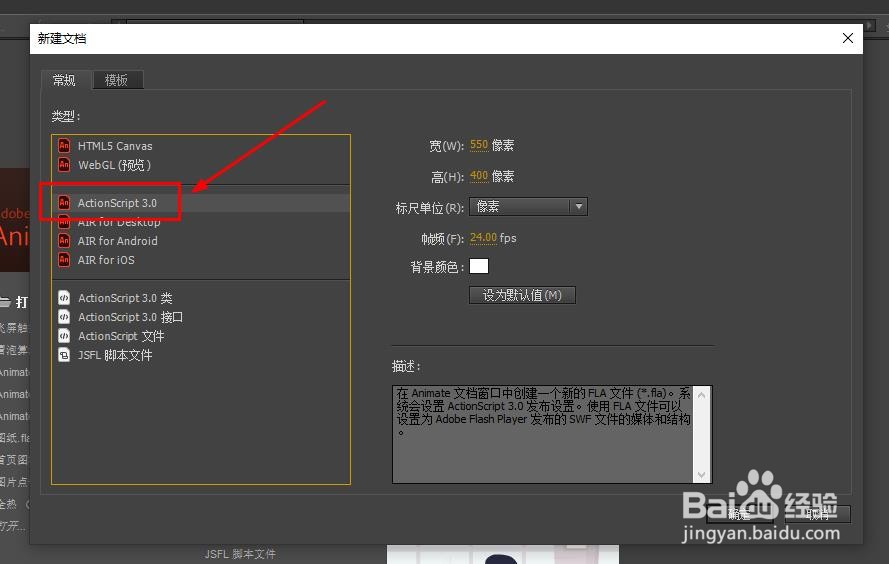The height and width of the screenshot is (564, 889).
Task: Edit the frame rate value 24.00
Action: tap(484, 238)
